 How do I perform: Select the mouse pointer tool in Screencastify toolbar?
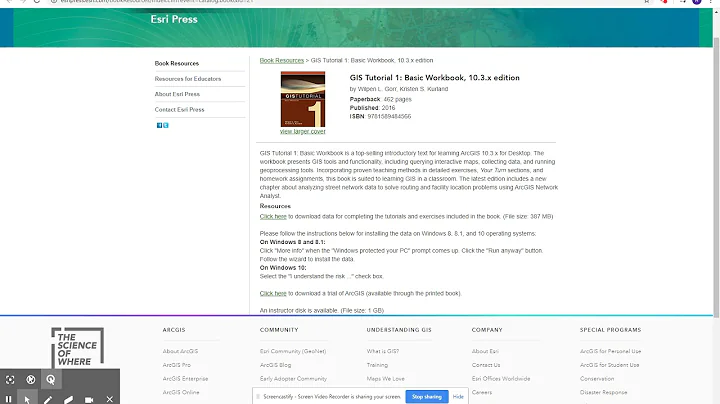[x=27, y=399]
